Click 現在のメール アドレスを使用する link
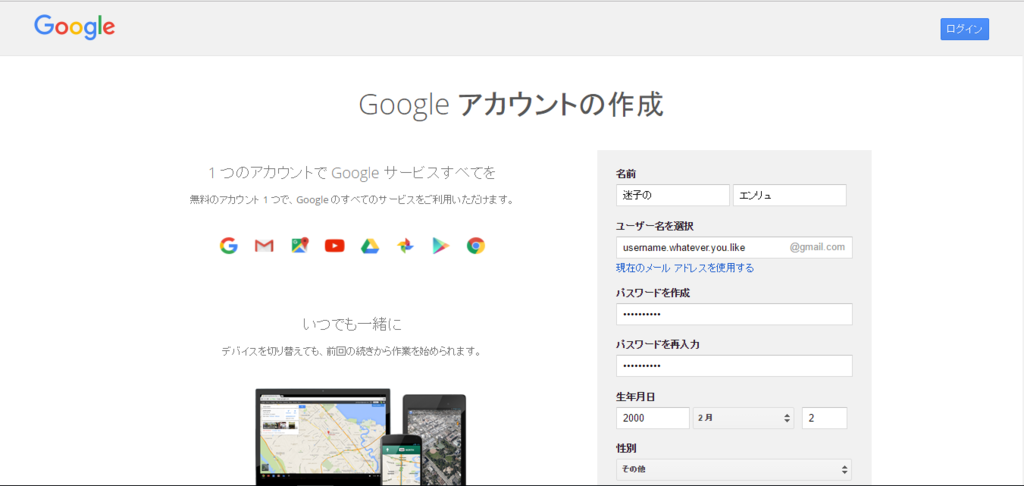Viewport: 1024px width, 486px height. [x=684, y=268]
